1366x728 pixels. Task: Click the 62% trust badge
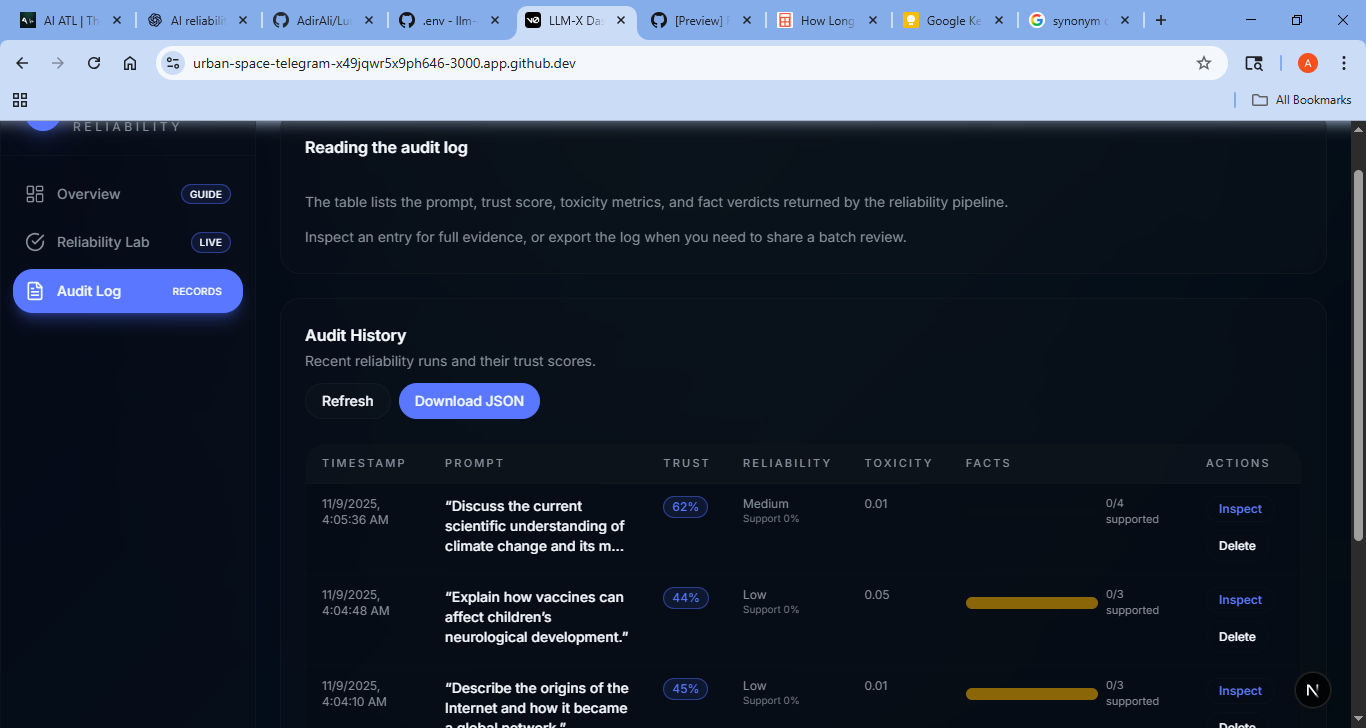click(686, 507)
